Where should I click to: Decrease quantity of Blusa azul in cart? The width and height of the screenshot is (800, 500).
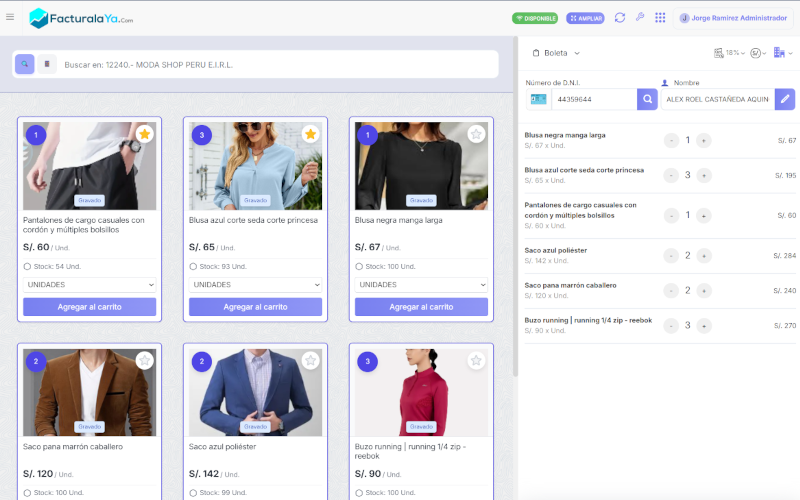(x=671, y=176)
